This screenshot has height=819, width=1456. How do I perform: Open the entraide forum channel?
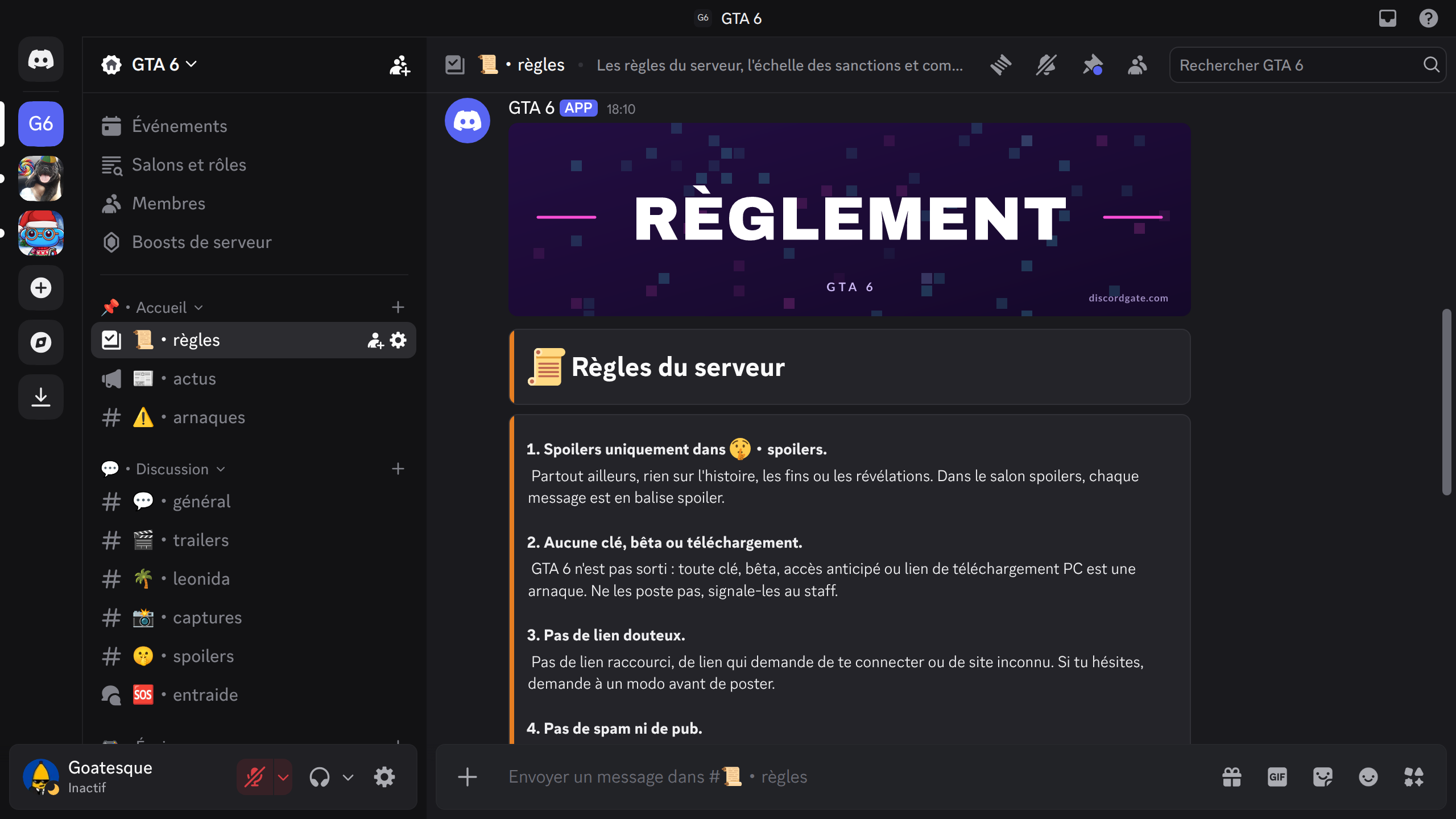click(253, 694)
